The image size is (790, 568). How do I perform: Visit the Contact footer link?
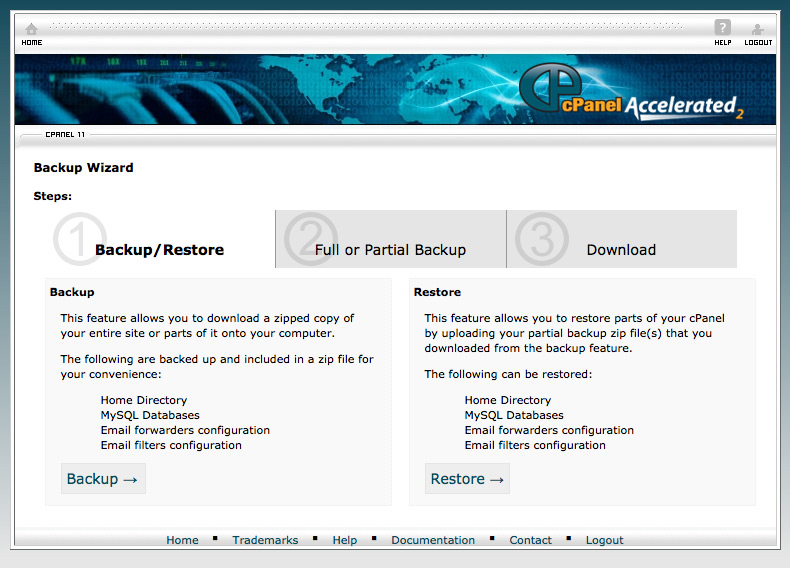530,540
